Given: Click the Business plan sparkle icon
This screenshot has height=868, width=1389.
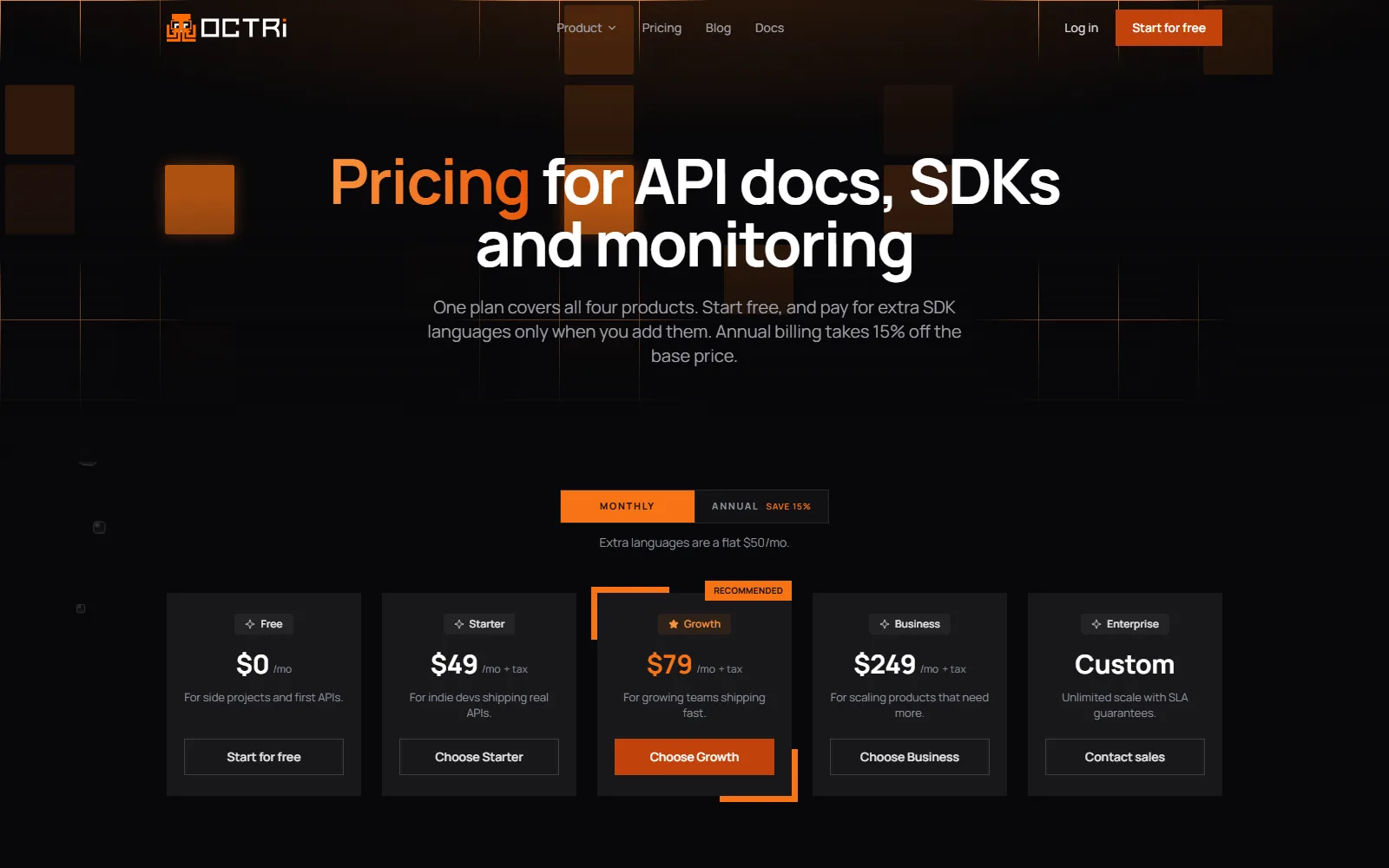Looking at the screenshot, I should pos(885,624).
